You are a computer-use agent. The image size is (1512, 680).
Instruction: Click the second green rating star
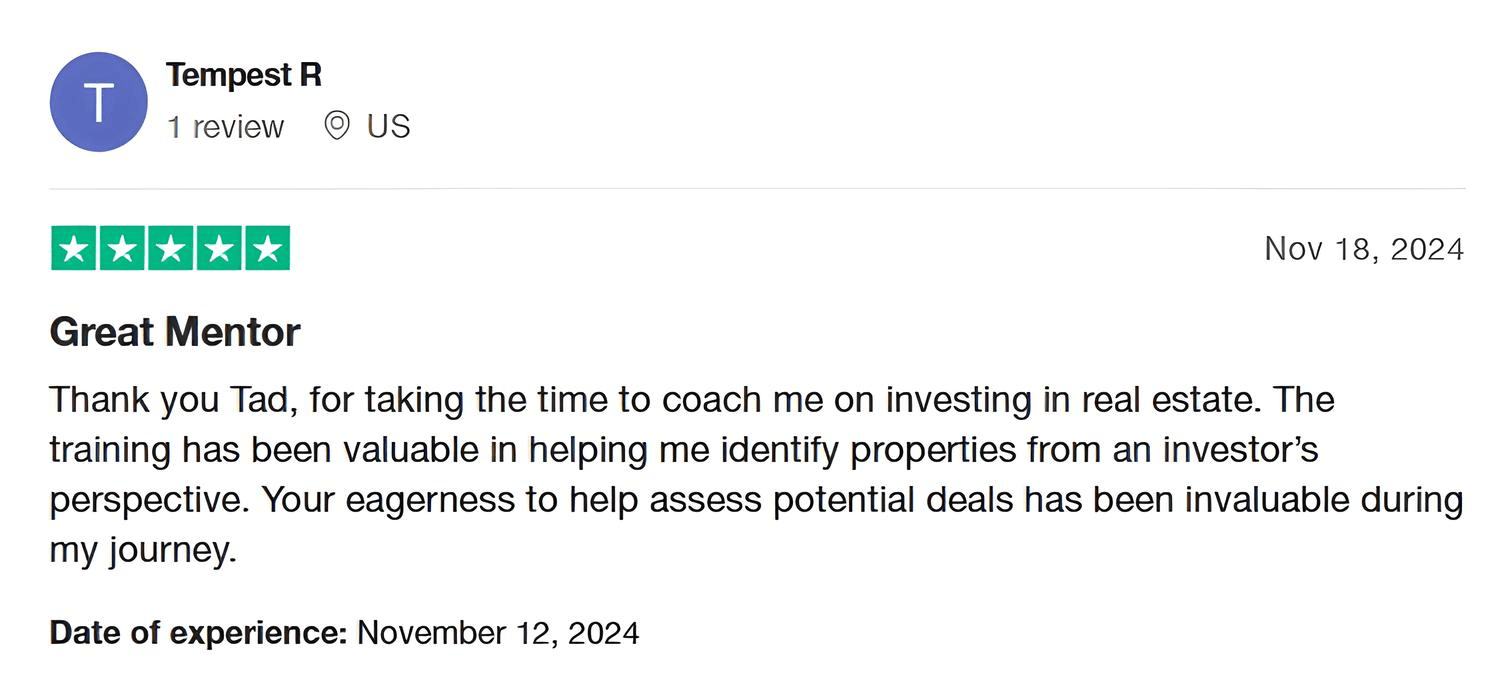pyautogui.click(x=122, y=249)
